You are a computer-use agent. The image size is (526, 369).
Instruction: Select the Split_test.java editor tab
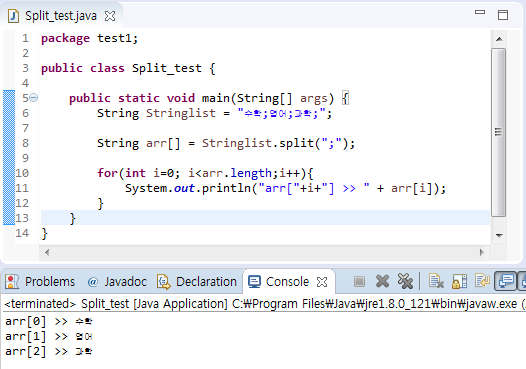coord(61,16)
